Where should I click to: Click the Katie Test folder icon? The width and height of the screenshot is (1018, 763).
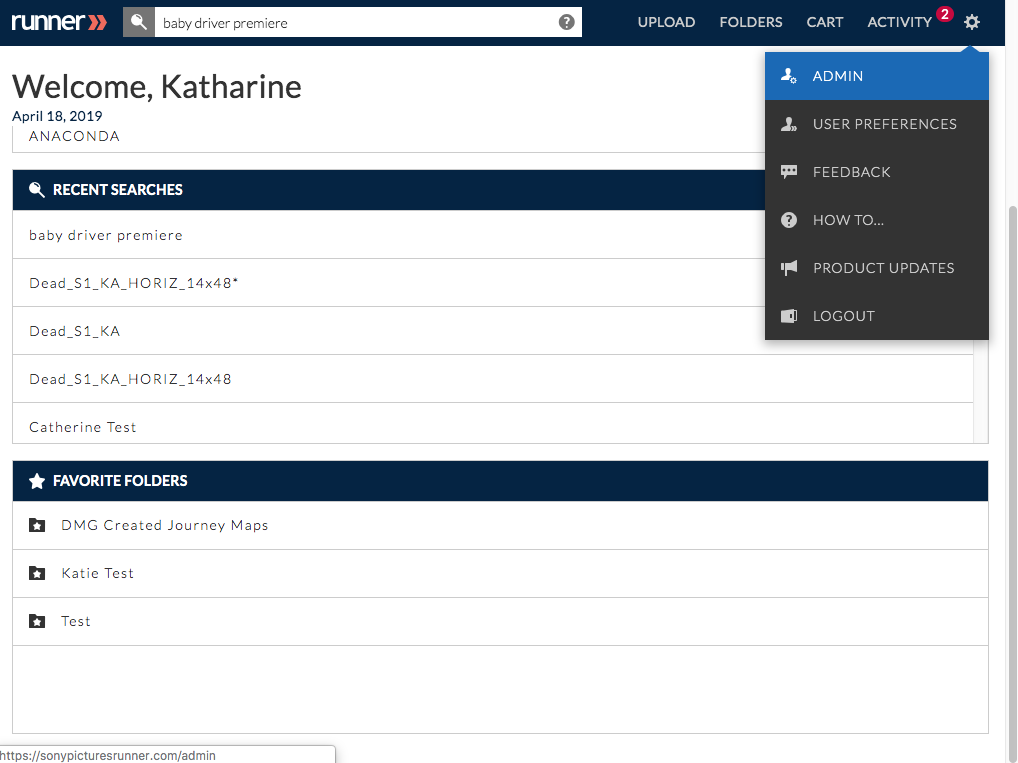pyautogui.click(x=37, y=573)
